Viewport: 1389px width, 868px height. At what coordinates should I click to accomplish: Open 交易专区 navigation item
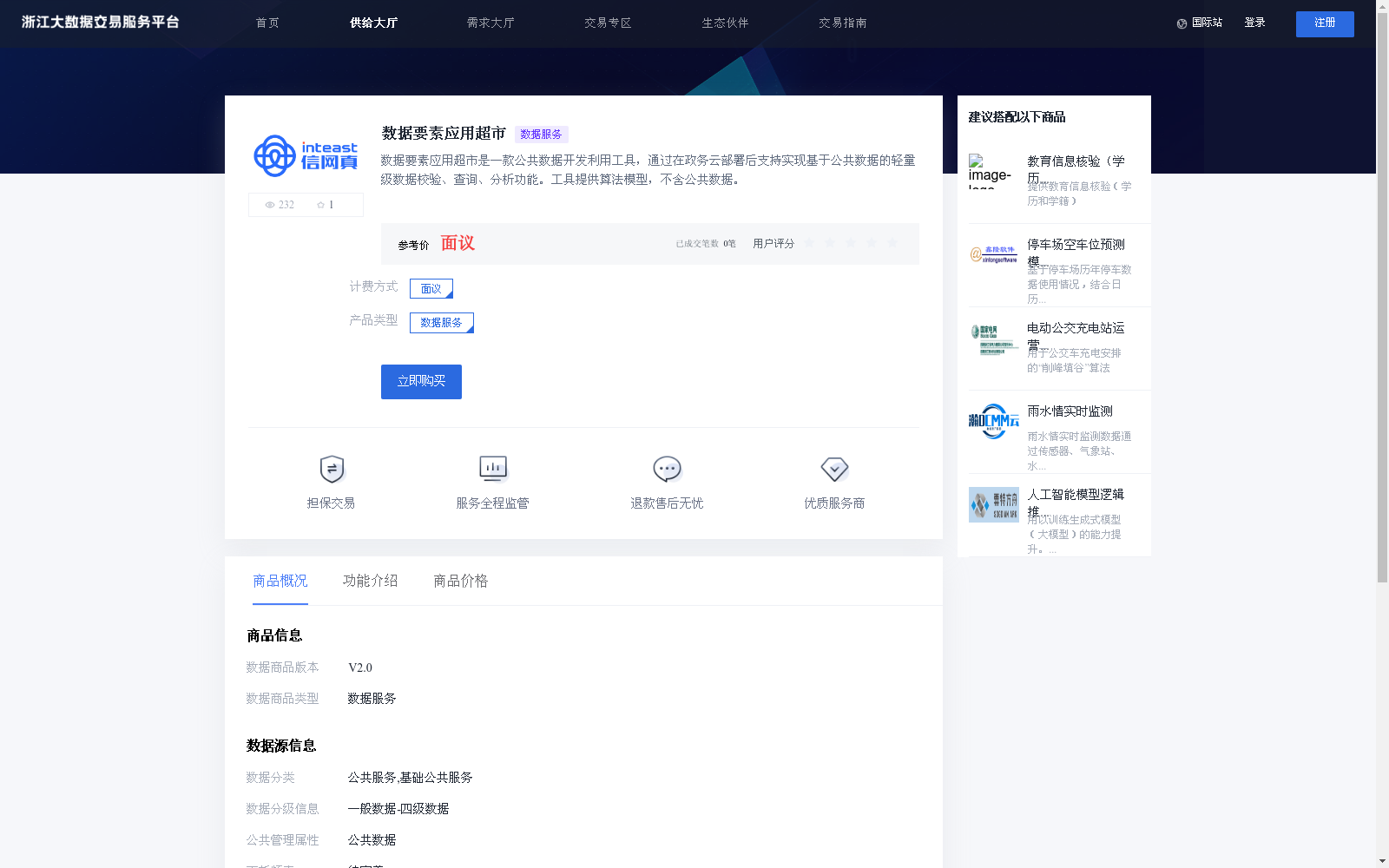[608, 23]
